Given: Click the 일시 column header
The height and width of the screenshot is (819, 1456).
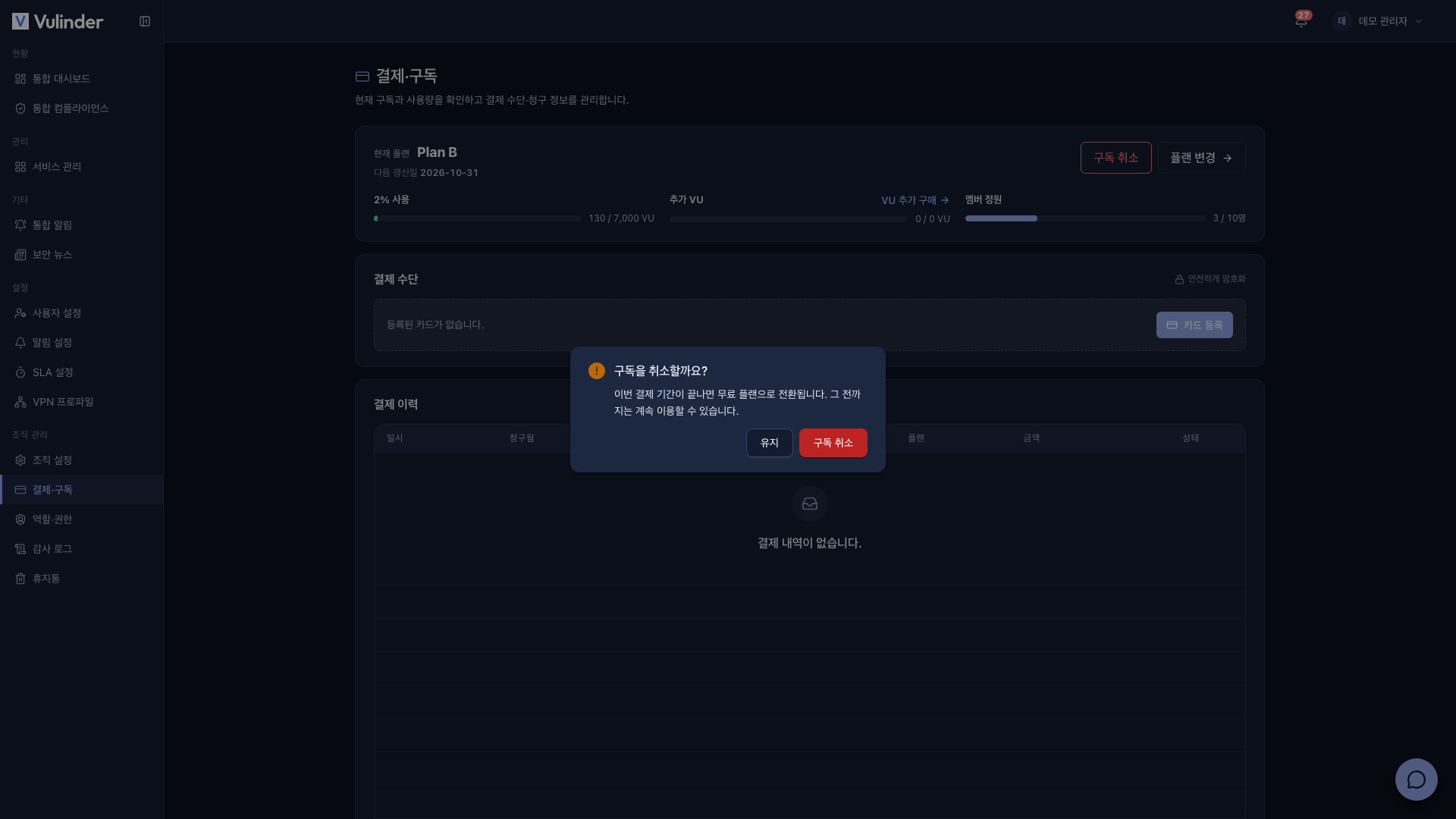Looking at the screenshot, I should (395, 438).
